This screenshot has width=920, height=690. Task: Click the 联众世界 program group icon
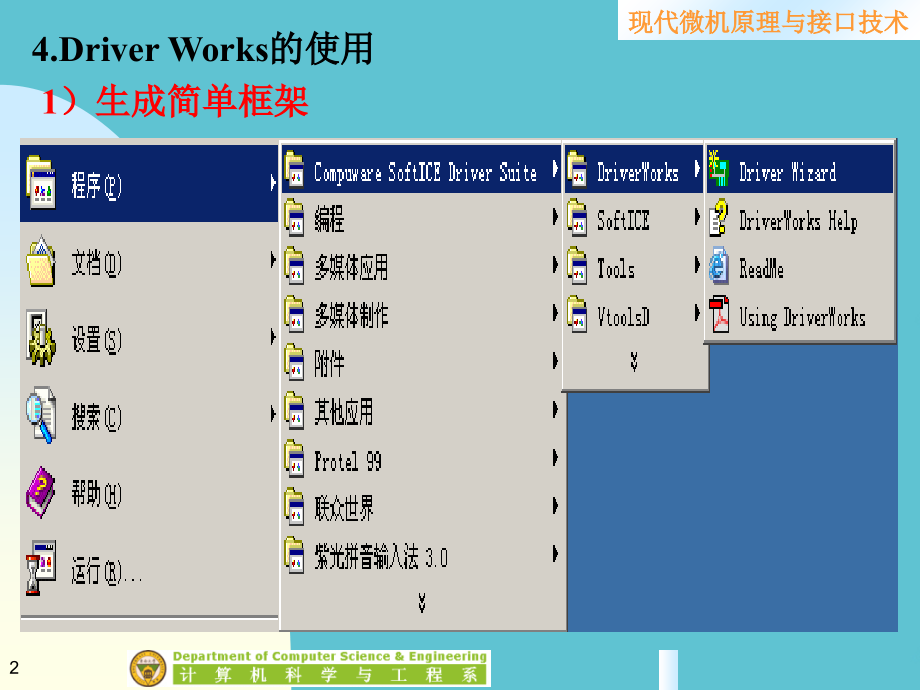coord(294,506)
